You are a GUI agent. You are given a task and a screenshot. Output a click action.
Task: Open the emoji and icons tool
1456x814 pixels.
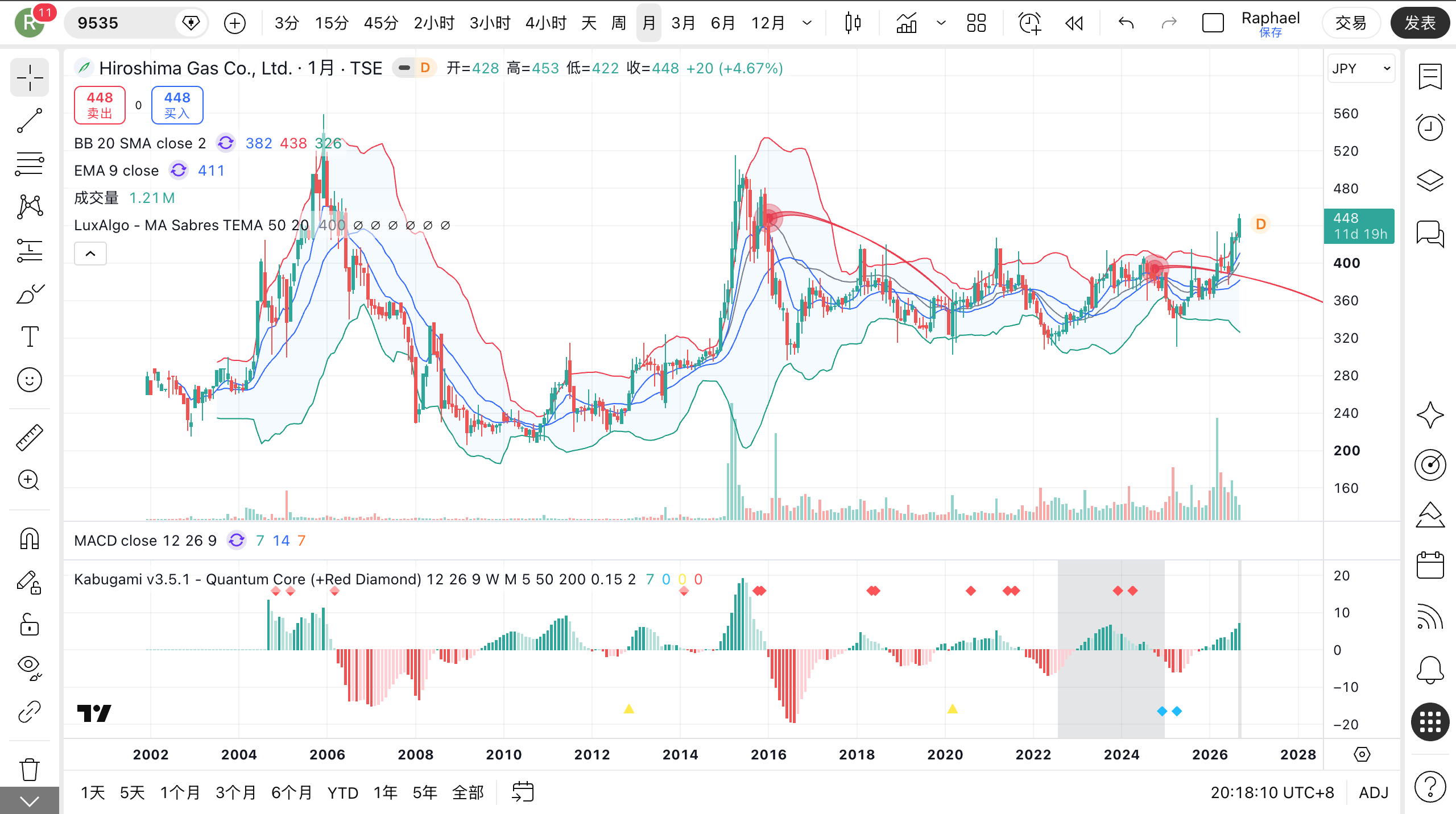click(30, 380)
